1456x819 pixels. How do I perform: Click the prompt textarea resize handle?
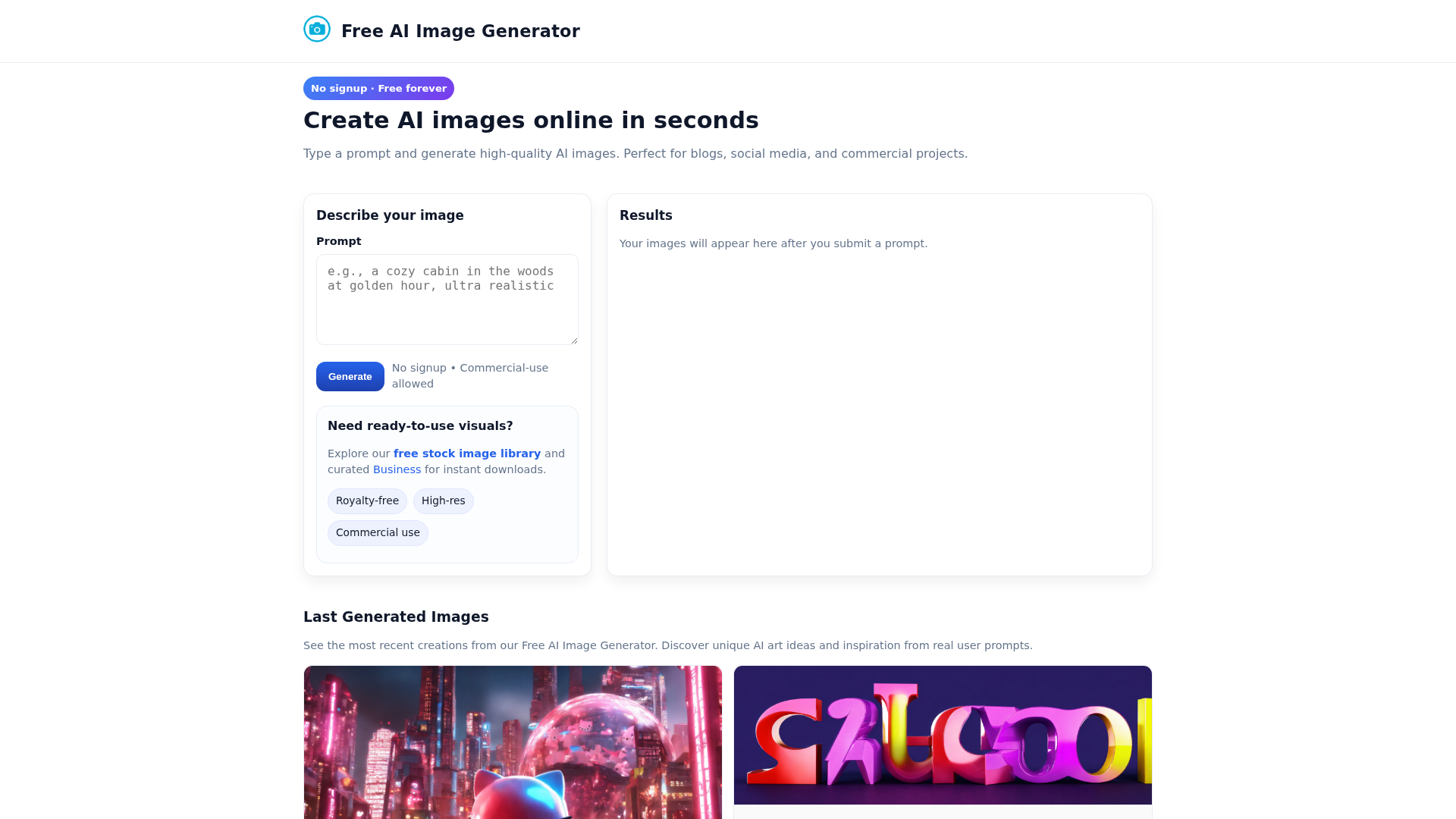[574, 340]
